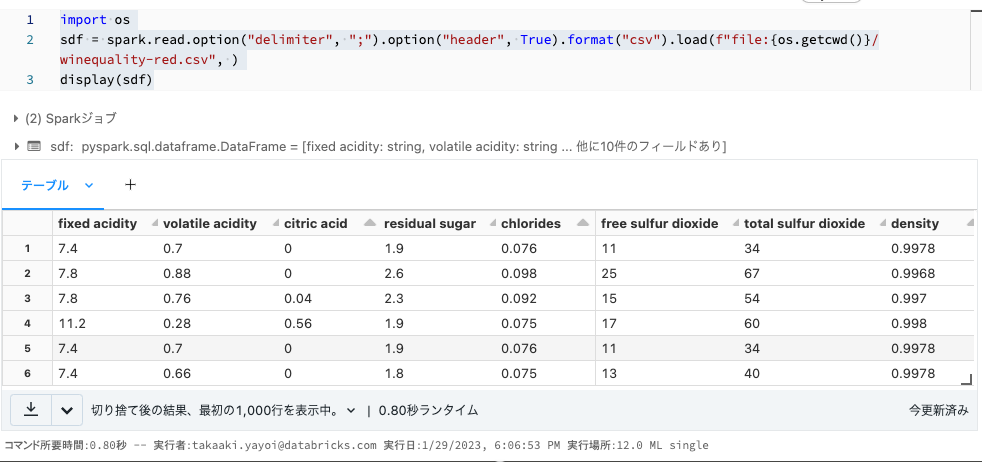Expand the Spark jobs disclosure triangle

(16, 118)
